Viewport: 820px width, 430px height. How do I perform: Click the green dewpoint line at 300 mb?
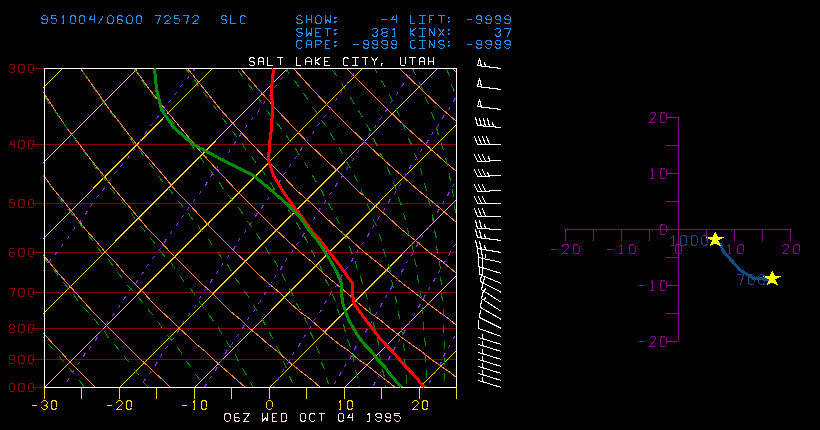[x=155, y=70]
